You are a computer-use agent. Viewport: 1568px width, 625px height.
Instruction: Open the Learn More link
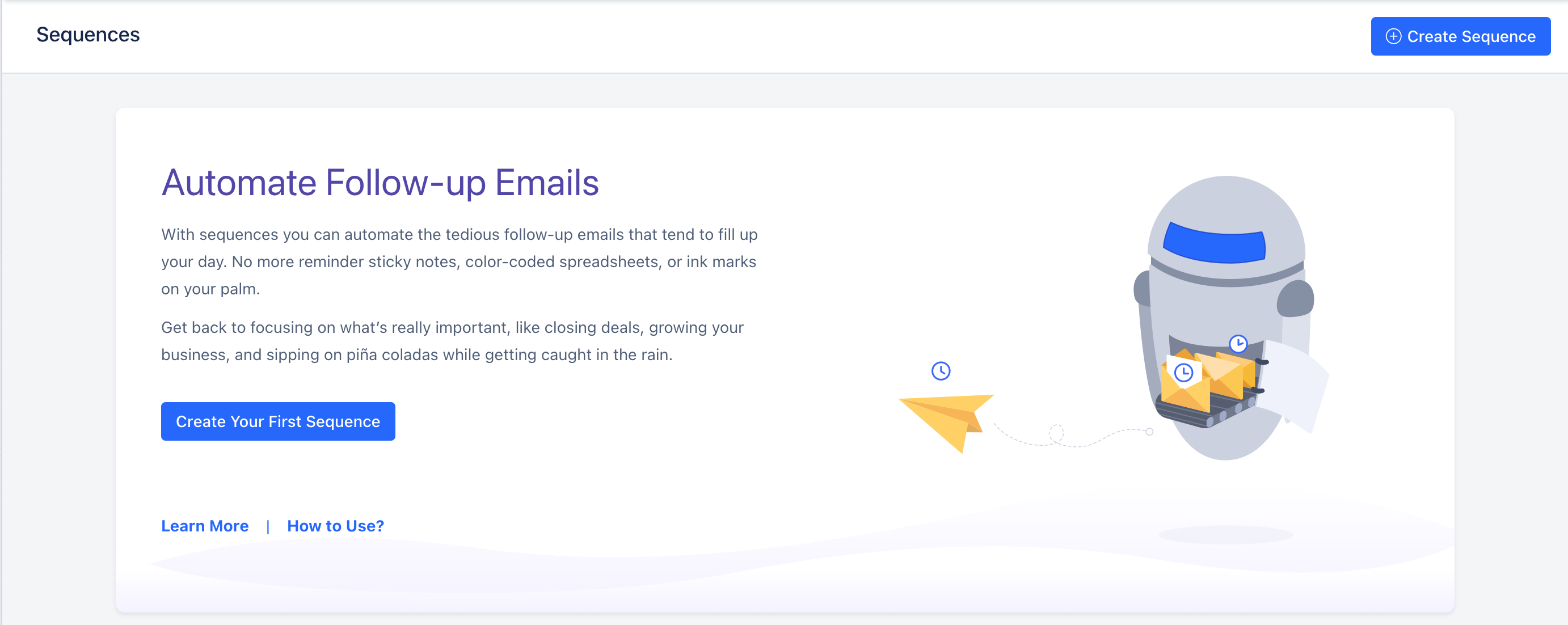click(x=205, y=526)
